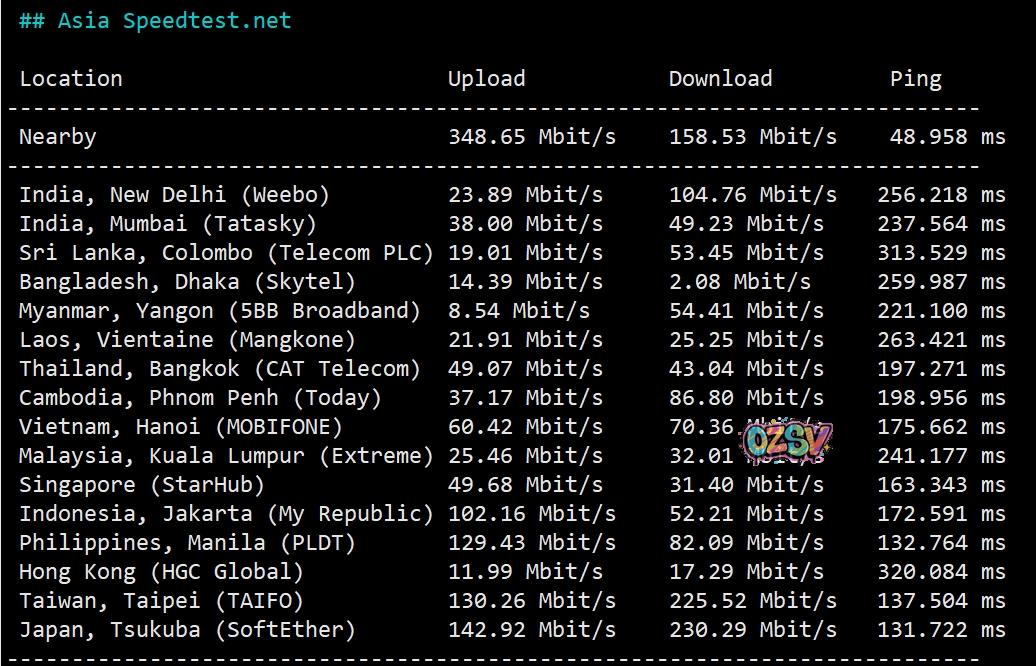Click the India, New Delhi (Weebo) entry

click(x=174, y=195)
